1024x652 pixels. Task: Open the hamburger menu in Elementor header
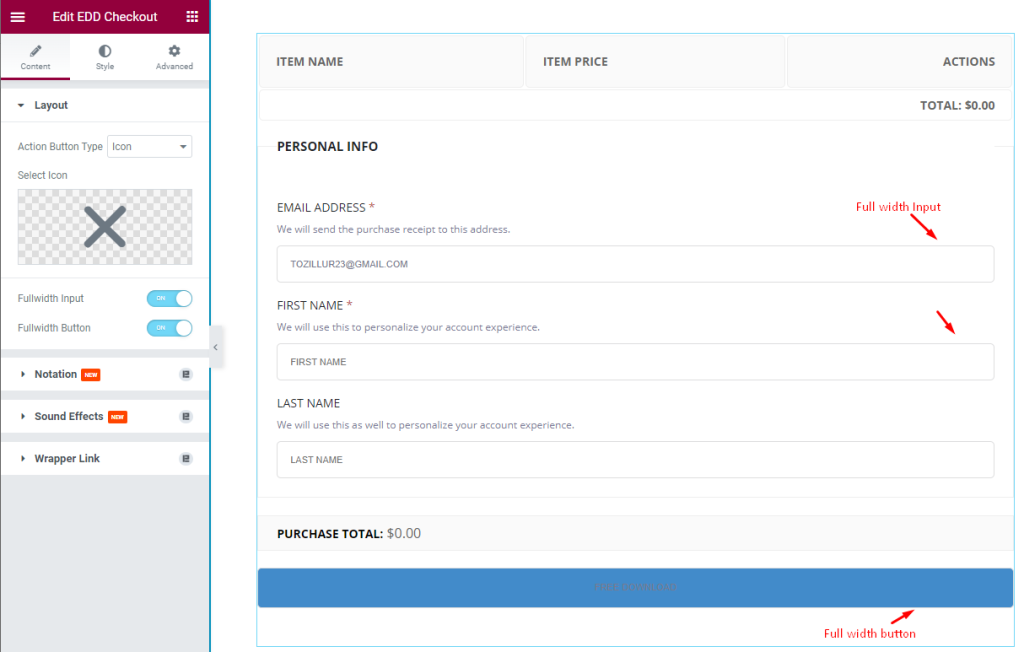(x=18, y=17)
